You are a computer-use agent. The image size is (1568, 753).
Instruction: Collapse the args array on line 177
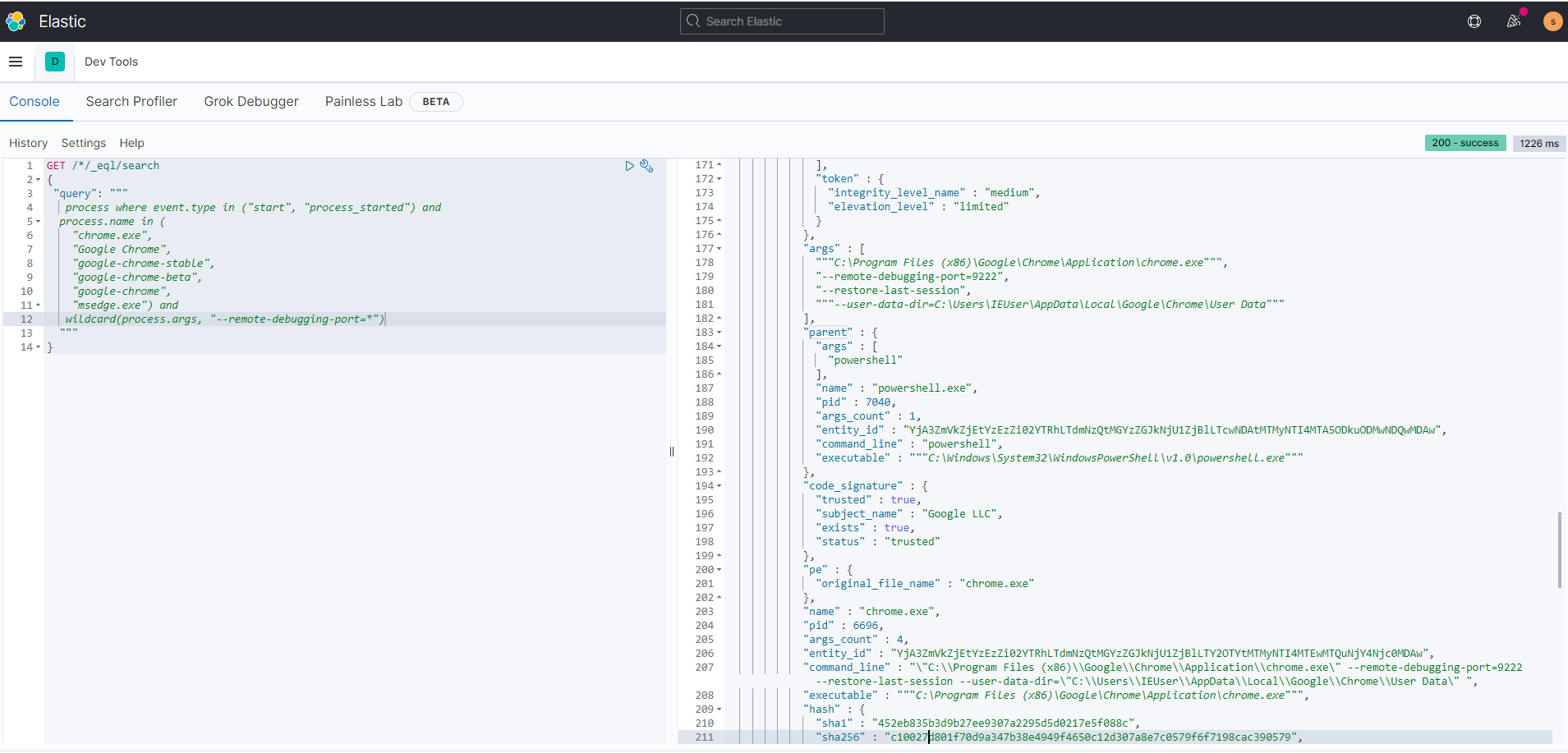[719, 248]
